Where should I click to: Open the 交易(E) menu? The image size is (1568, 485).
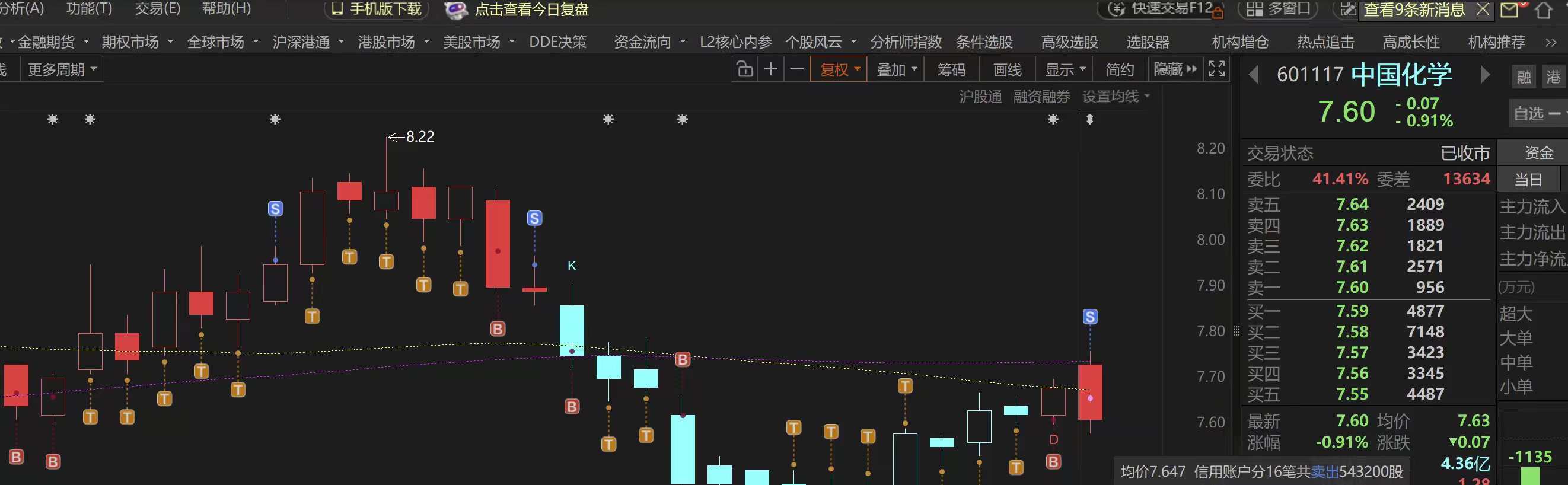point(157,8)
